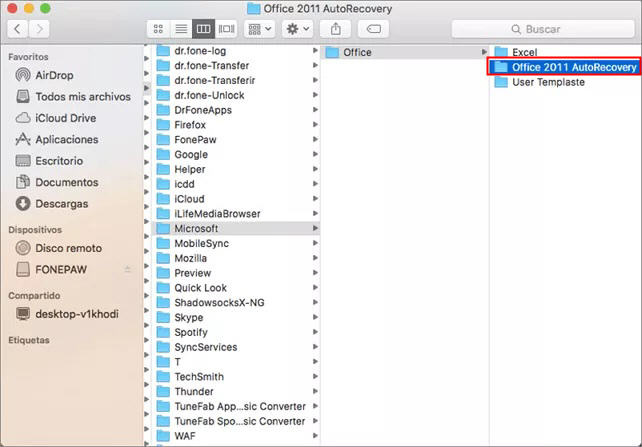Viewport: 642px width, 447px height.
Task: Switch to list view
Action: [x=181, y=29]
